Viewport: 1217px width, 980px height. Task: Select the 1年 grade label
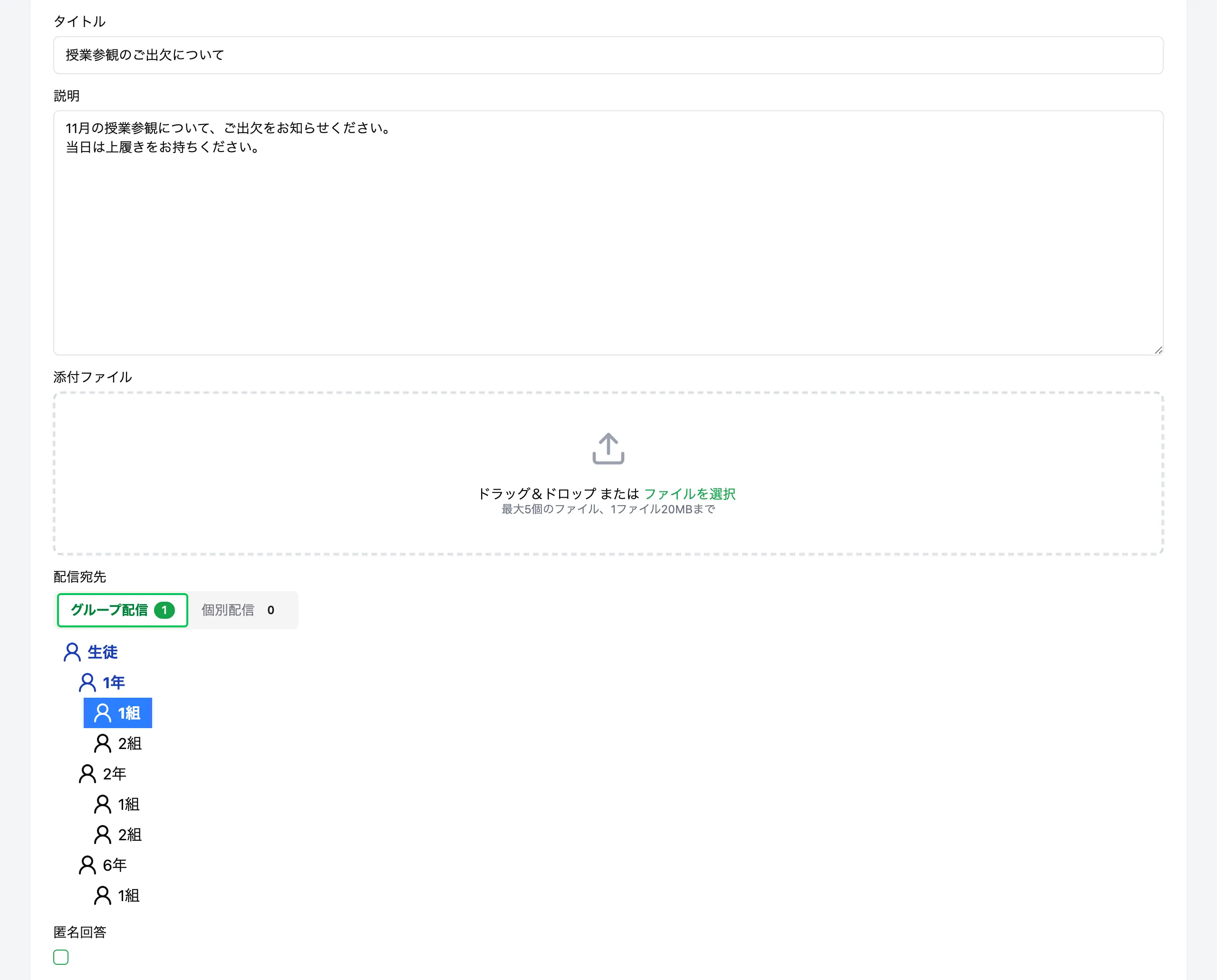[x=114, y=683]
